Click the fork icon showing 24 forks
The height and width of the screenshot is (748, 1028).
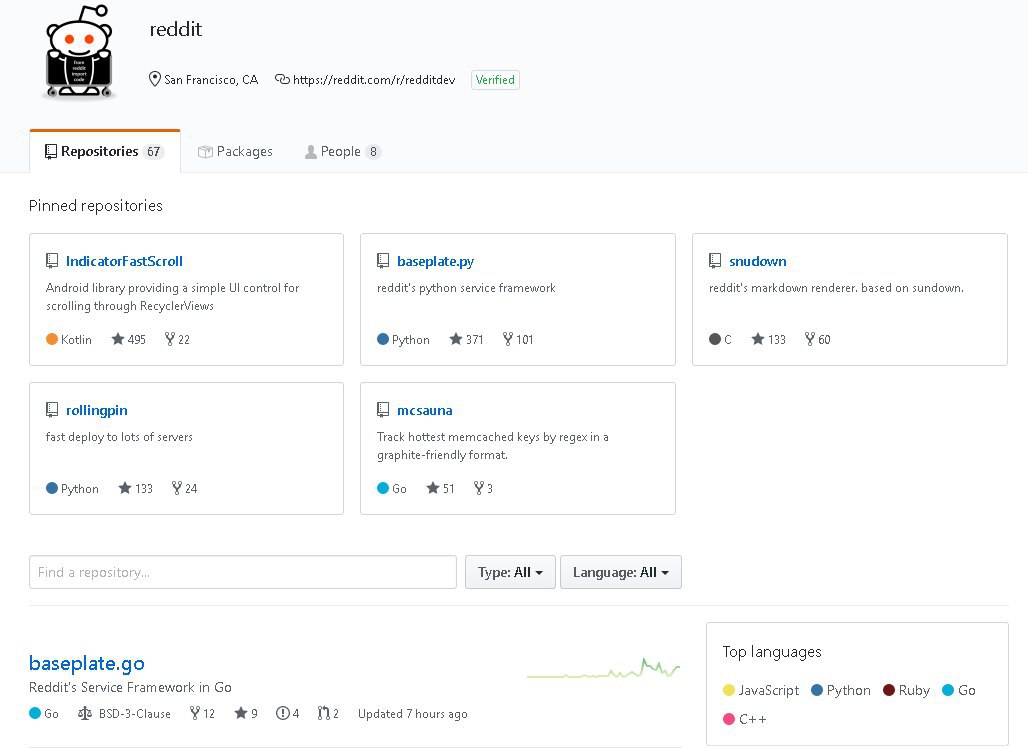click(x=177, y=488)
